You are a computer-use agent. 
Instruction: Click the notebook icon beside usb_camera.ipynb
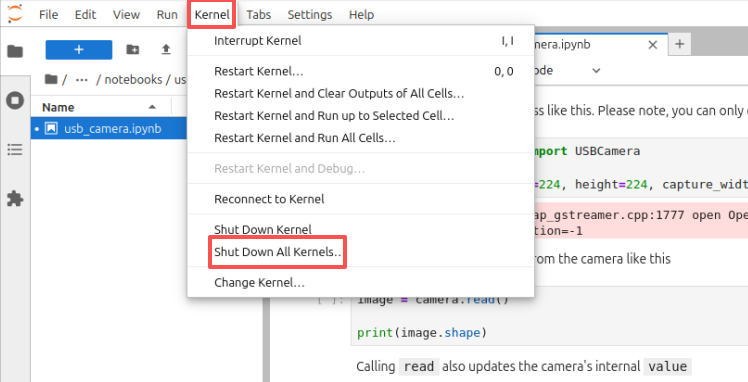pos(51,129)
